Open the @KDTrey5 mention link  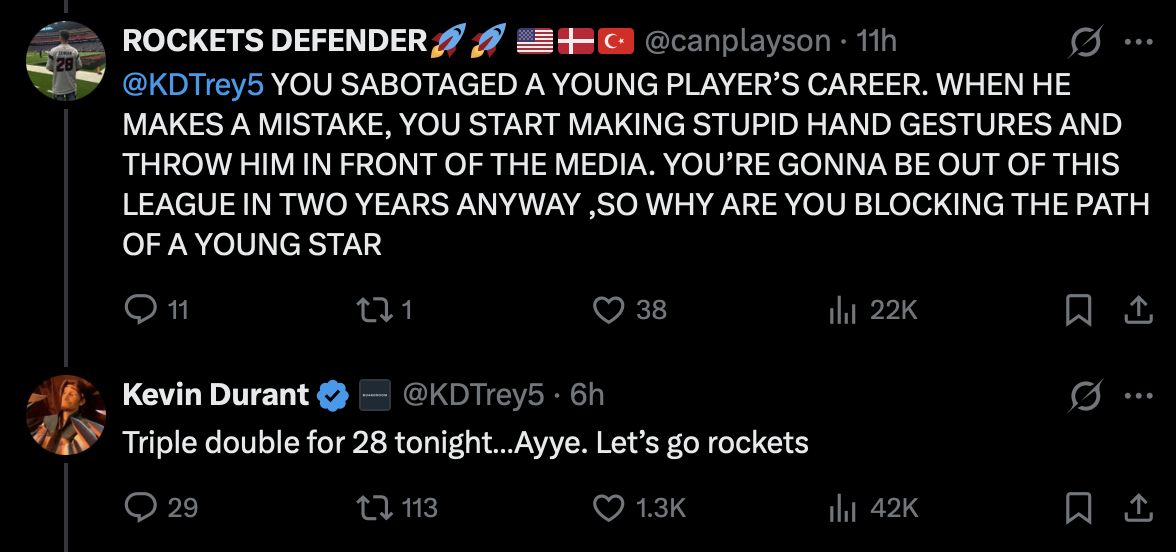pyautogui.click(x=193, y=86)
